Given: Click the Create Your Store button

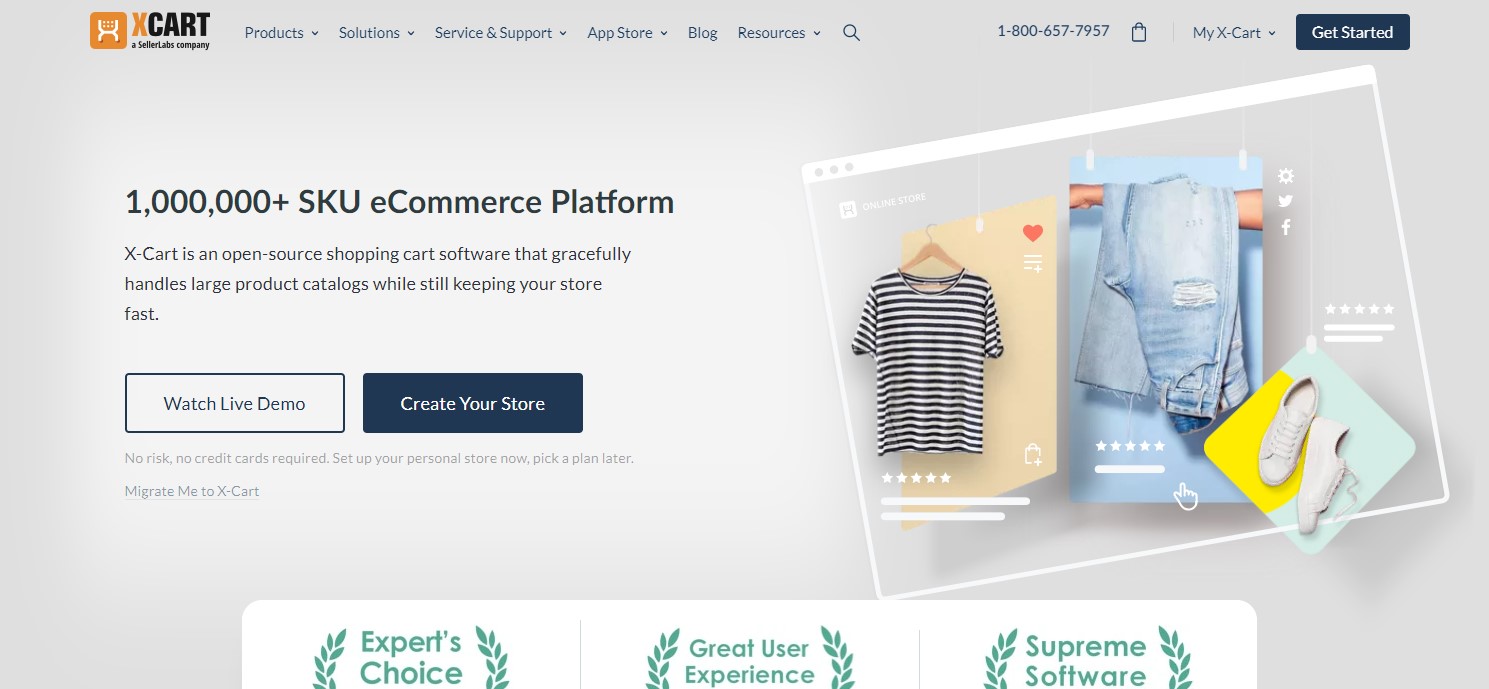Looking at the screenshot, I should [473, 403].
